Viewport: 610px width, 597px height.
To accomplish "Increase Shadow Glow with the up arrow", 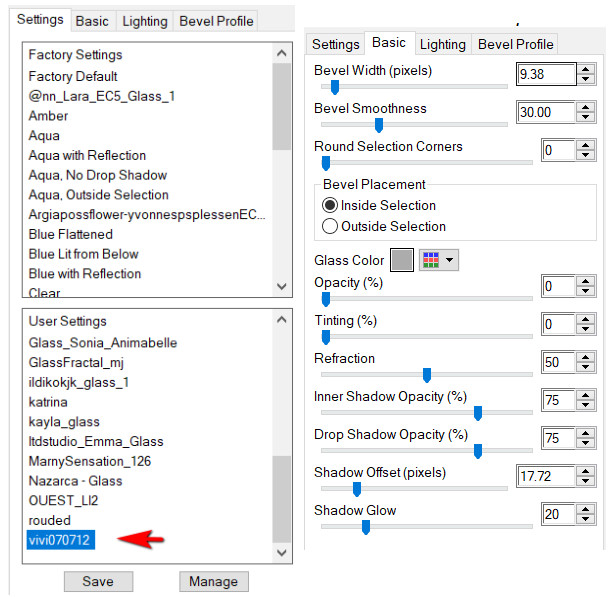I will point(586,509).
